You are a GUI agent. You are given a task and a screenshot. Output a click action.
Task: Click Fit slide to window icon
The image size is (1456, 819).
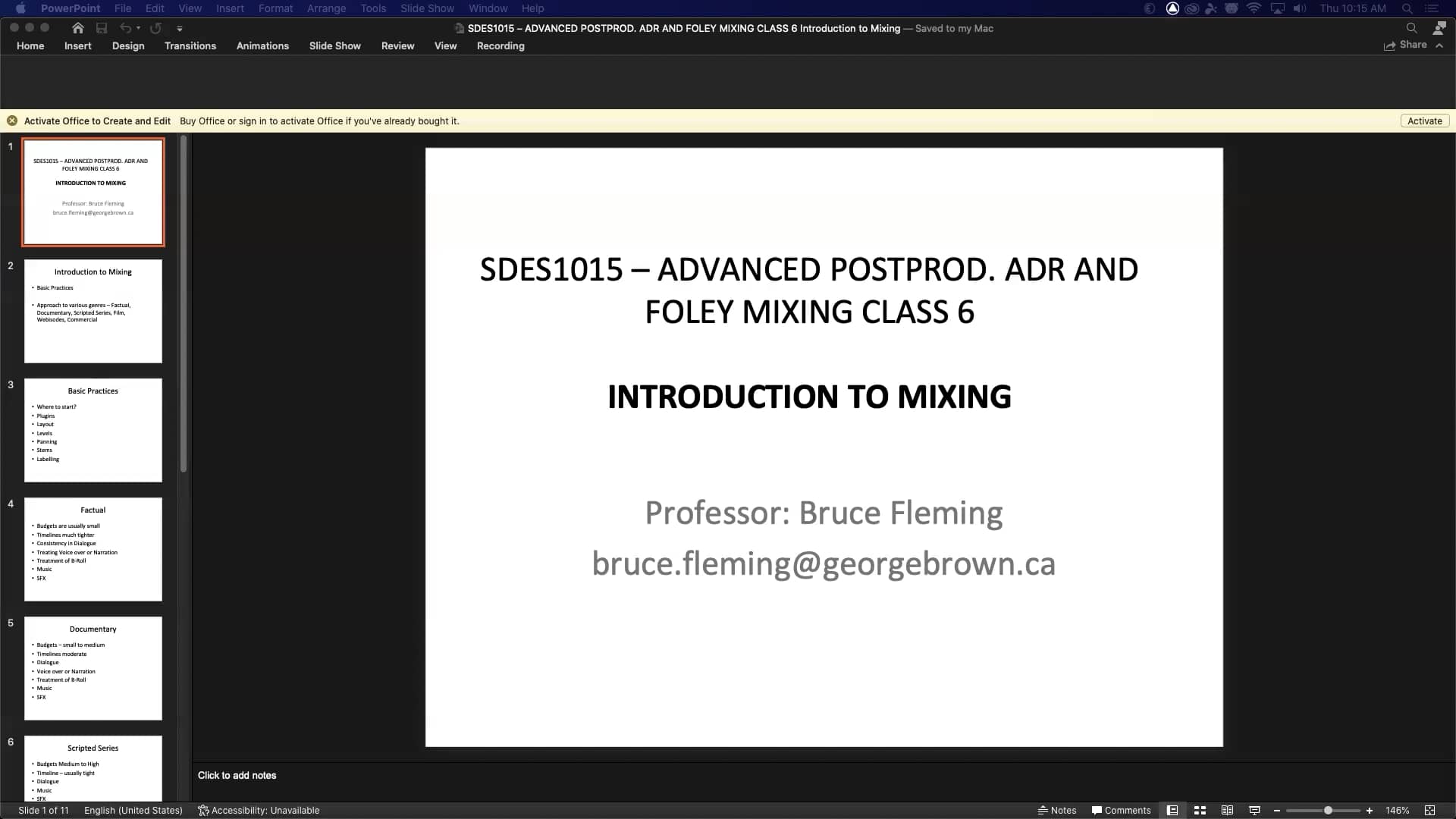tap(1429, 811)
